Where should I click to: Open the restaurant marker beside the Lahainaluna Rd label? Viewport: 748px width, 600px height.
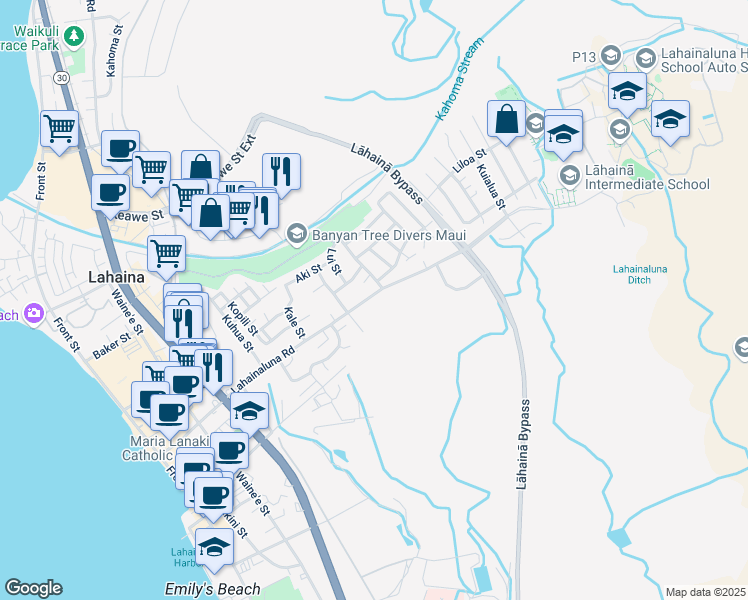tap(214, 367)
